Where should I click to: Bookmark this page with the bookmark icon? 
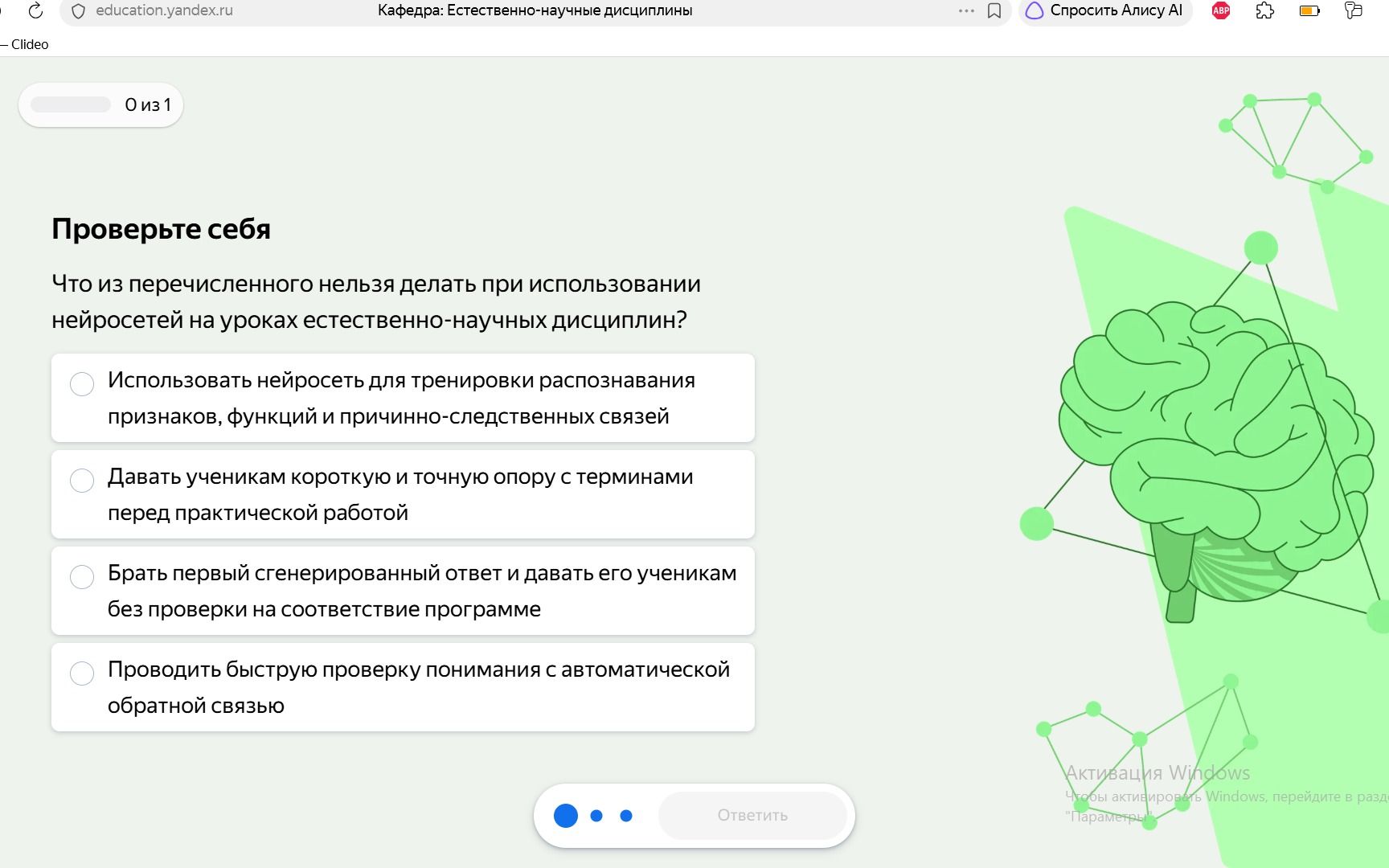994,11
